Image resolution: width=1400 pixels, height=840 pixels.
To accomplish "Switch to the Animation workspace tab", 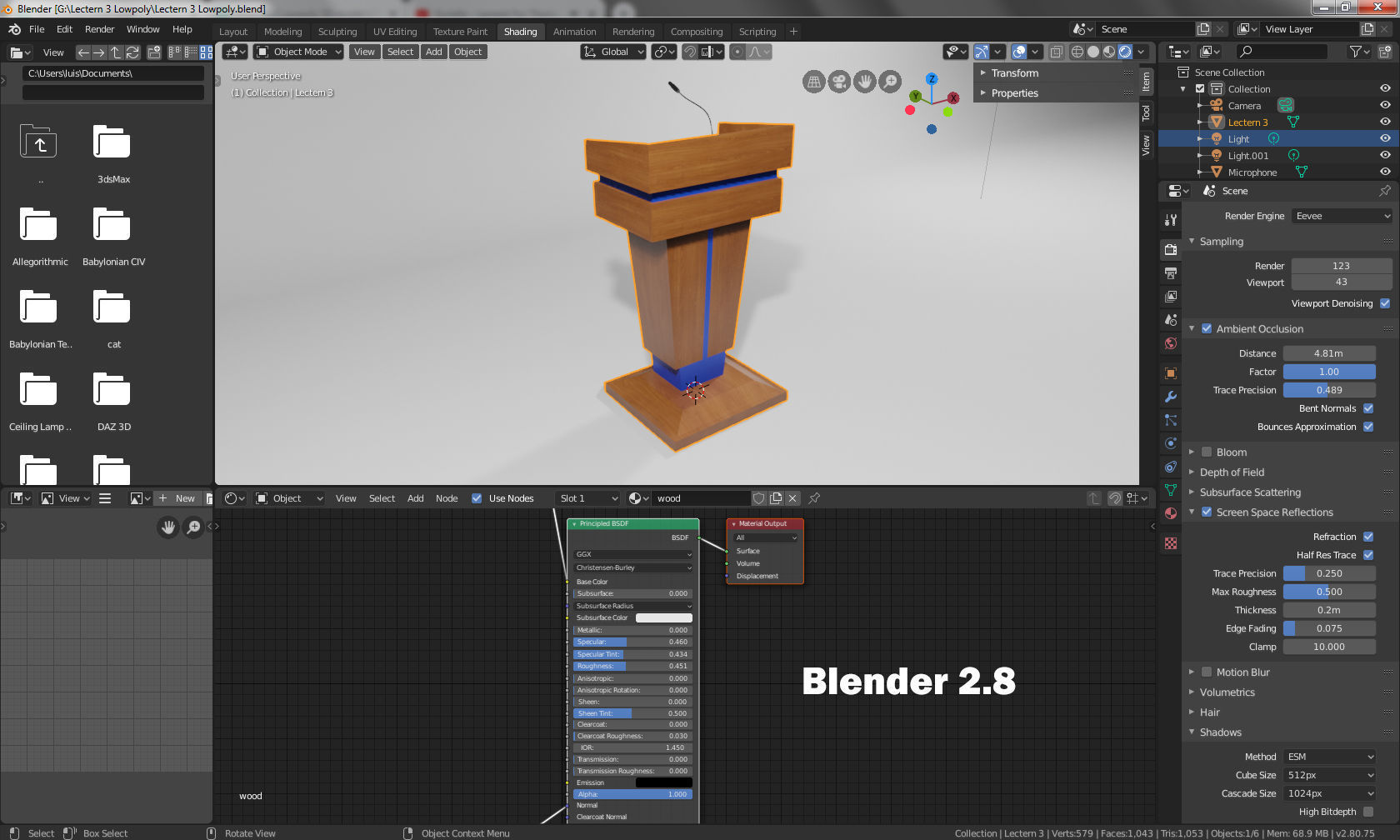I will (x=574, y=32).
